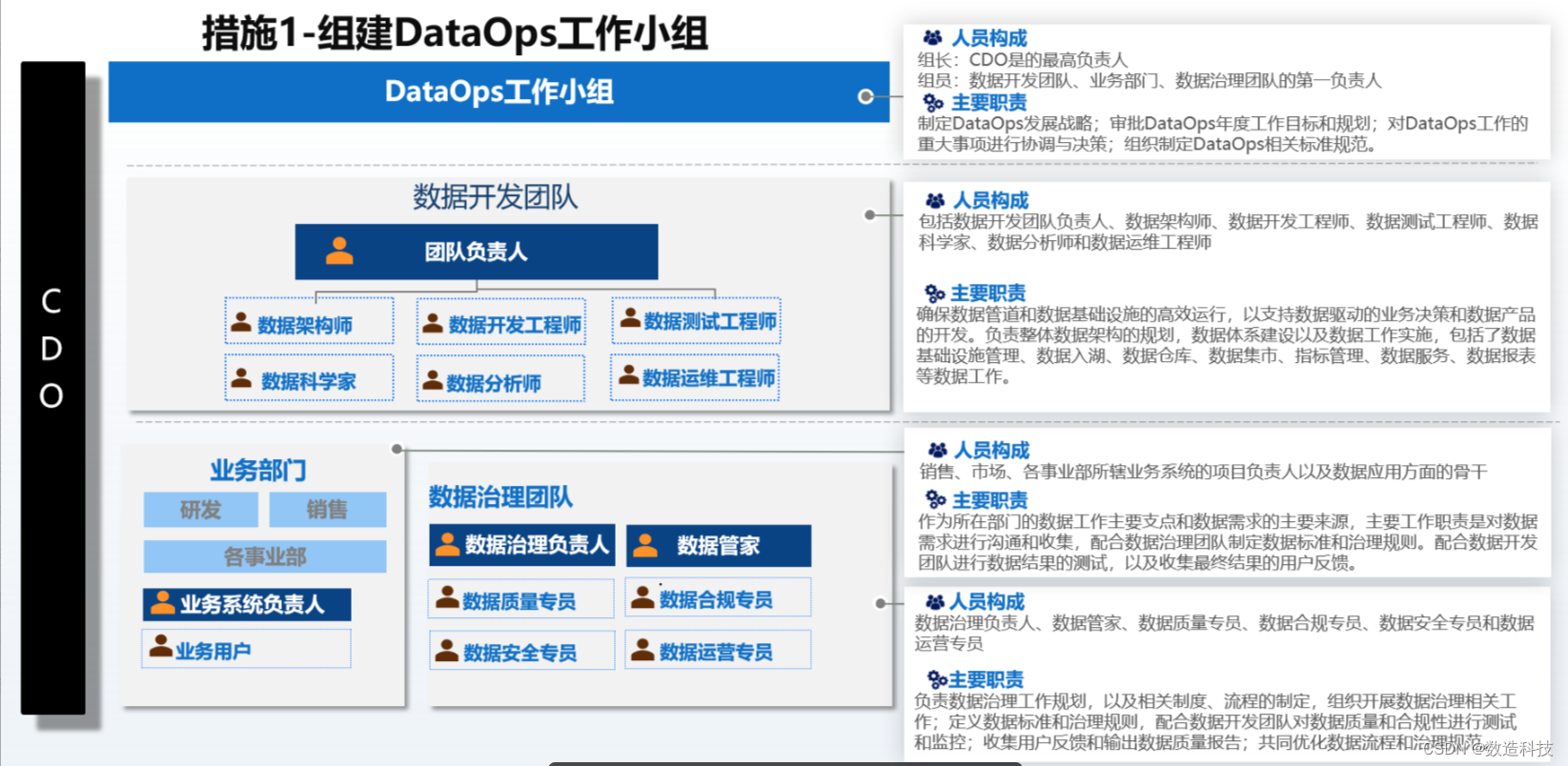
Task: Click the connector dot on DataOps工作小组 banner
Action: [x=865, y=96]
